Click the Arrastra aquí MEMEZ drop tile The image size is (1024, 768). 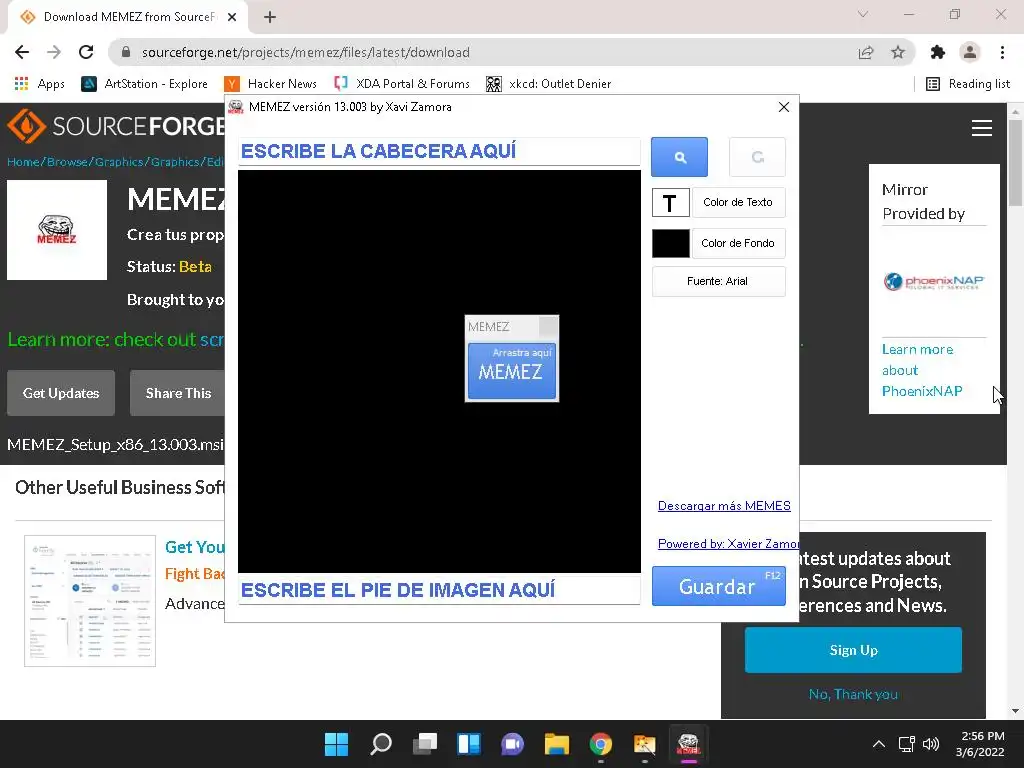pos(512,371)
